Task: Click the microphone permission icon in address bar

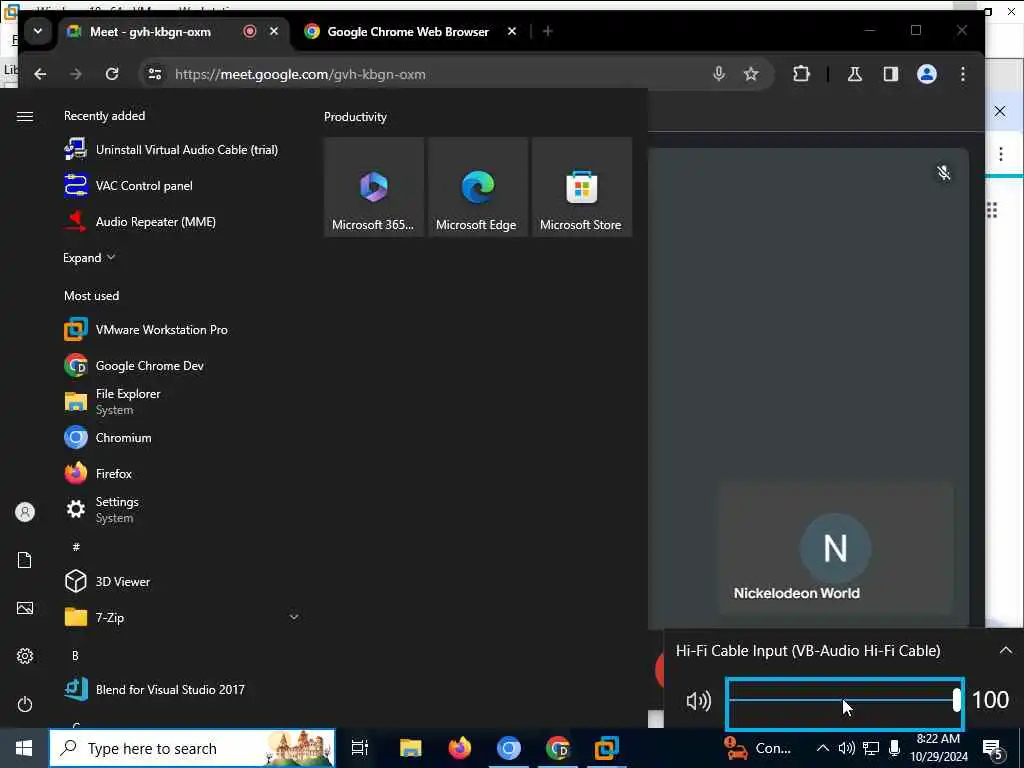Action: [719, 74]
